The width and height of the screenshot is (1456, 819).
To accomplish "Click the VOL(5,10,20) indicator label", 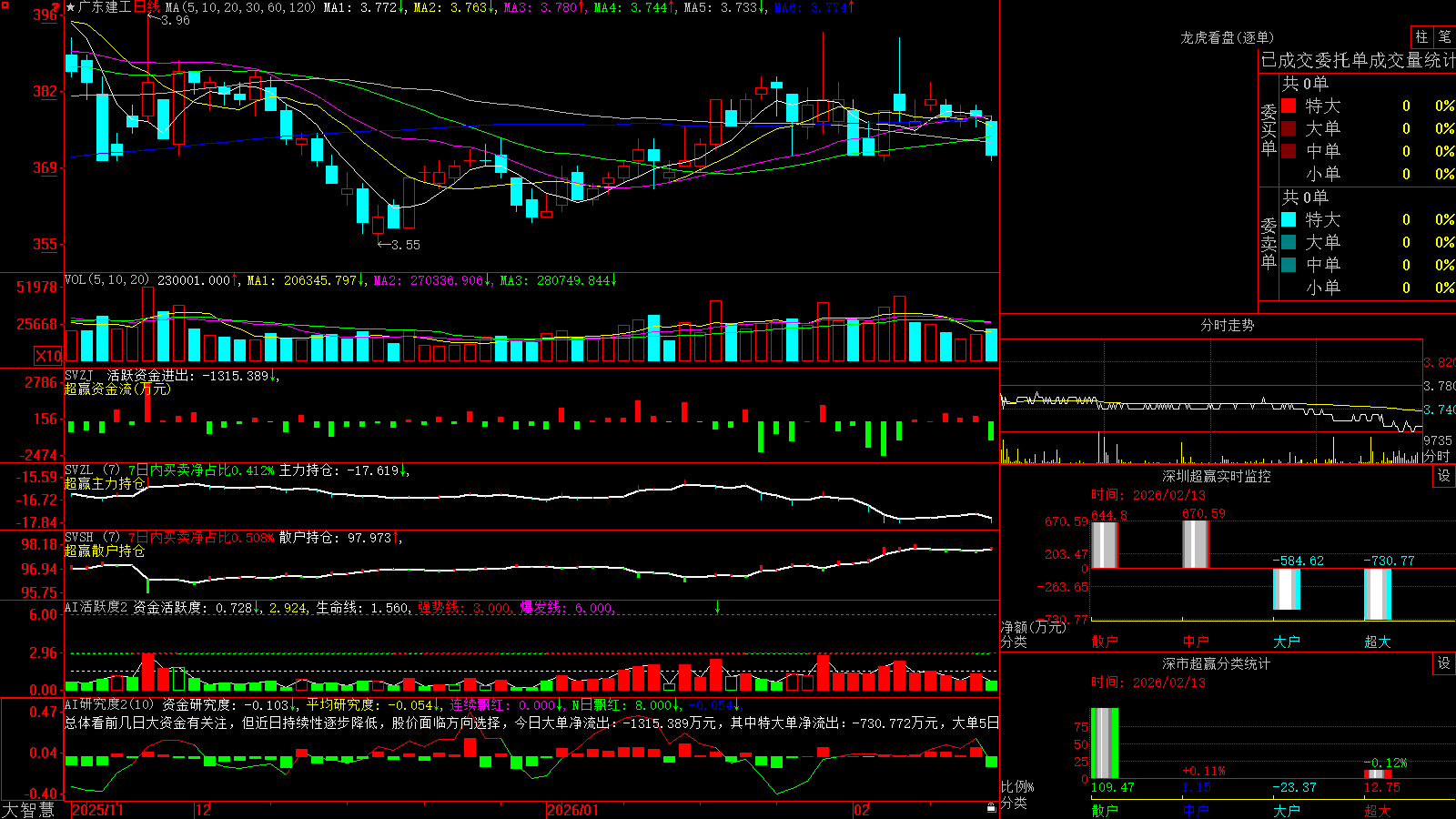I will (107, 280).
